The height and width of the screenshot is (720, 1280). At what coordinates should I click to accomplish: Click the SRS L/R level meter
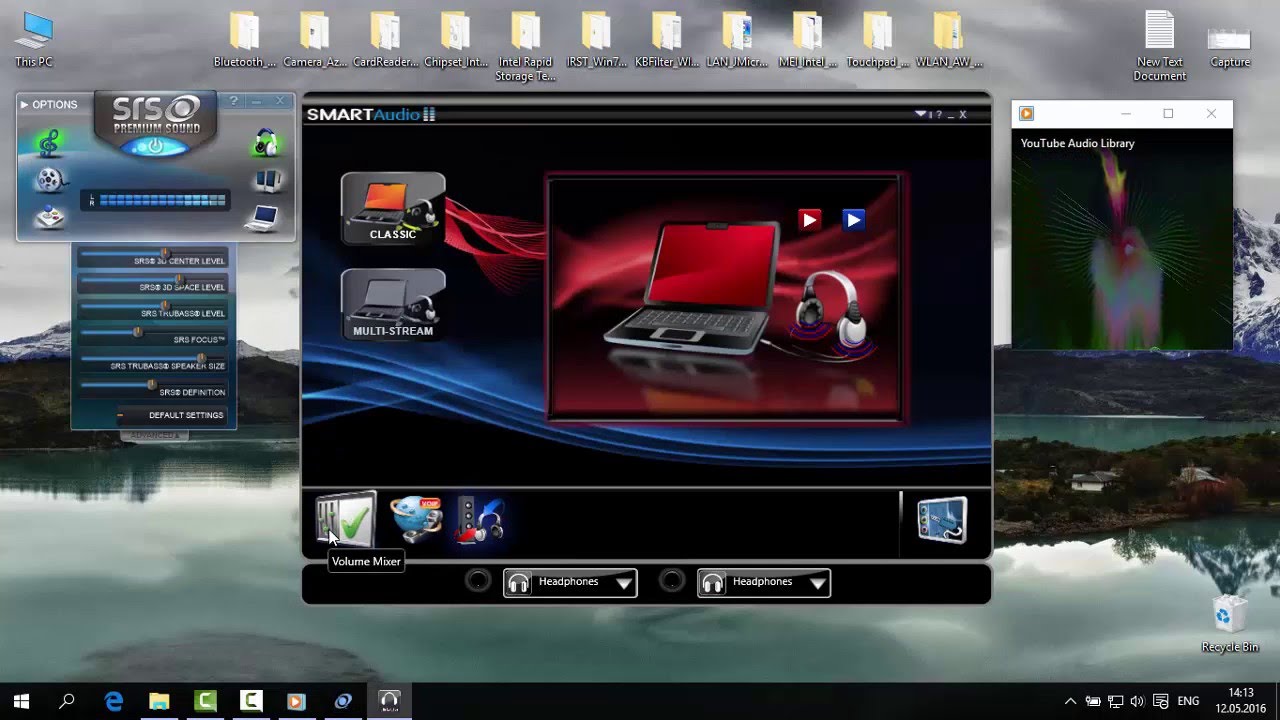coord(156,200)
